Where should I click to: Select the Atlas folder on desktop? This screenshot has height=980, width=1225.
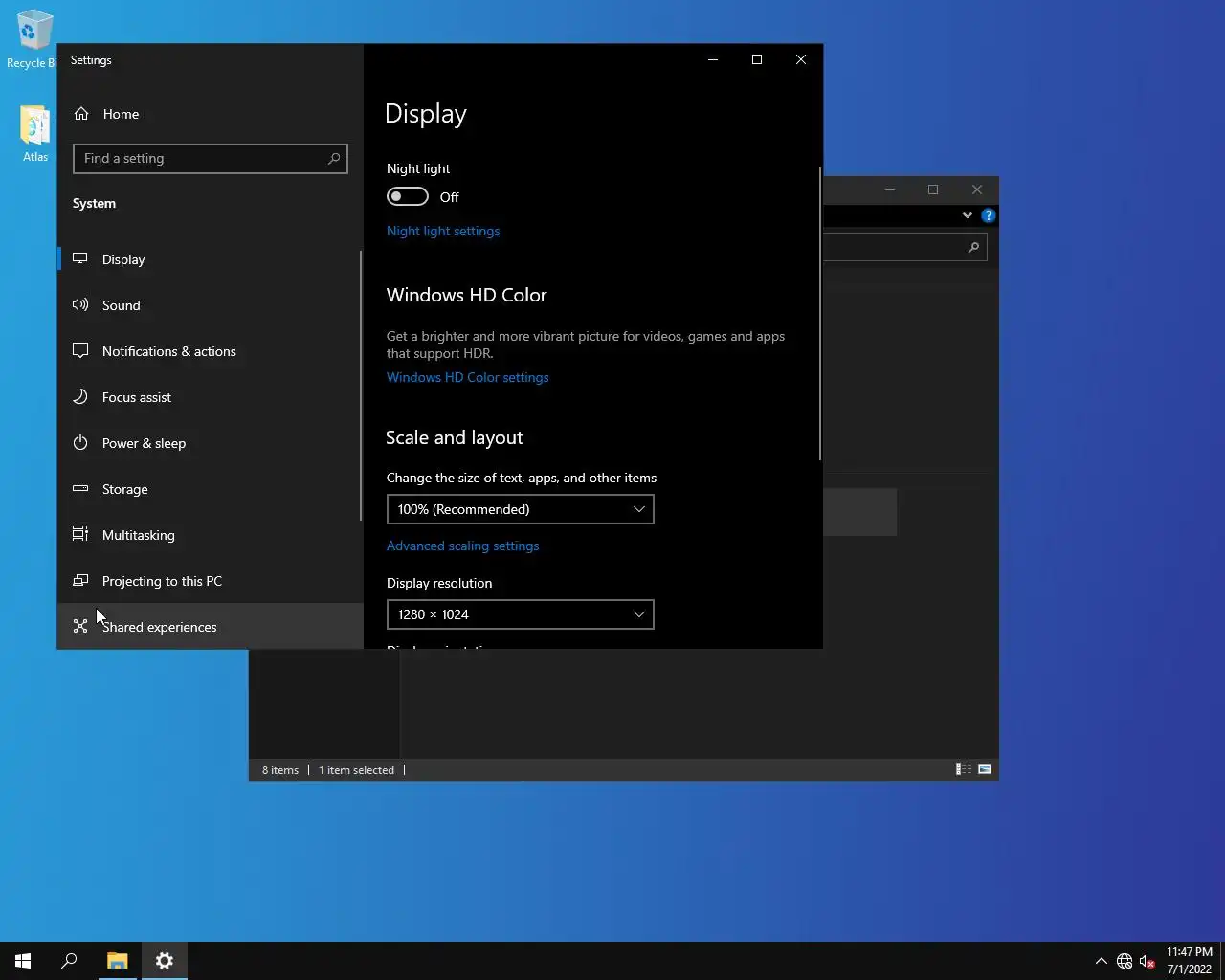pos(35,133)
